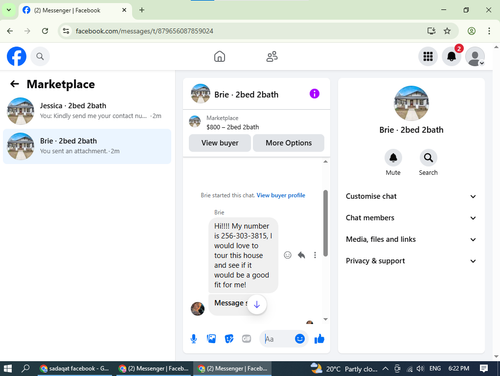
Task: View site information icon in address bar
Action: [x=66, y=31]
